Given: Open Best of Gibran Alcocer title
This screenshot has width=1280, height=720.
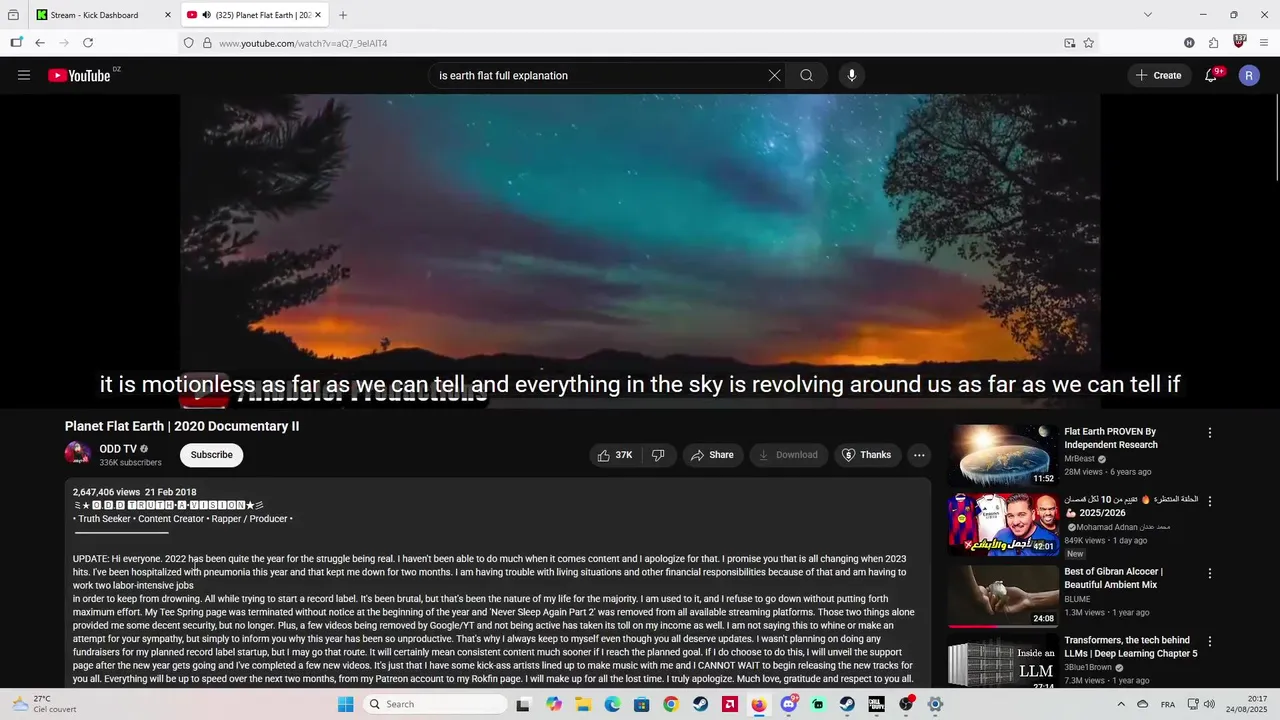Looking at the screenshot, I should [x=1113, y=578].
